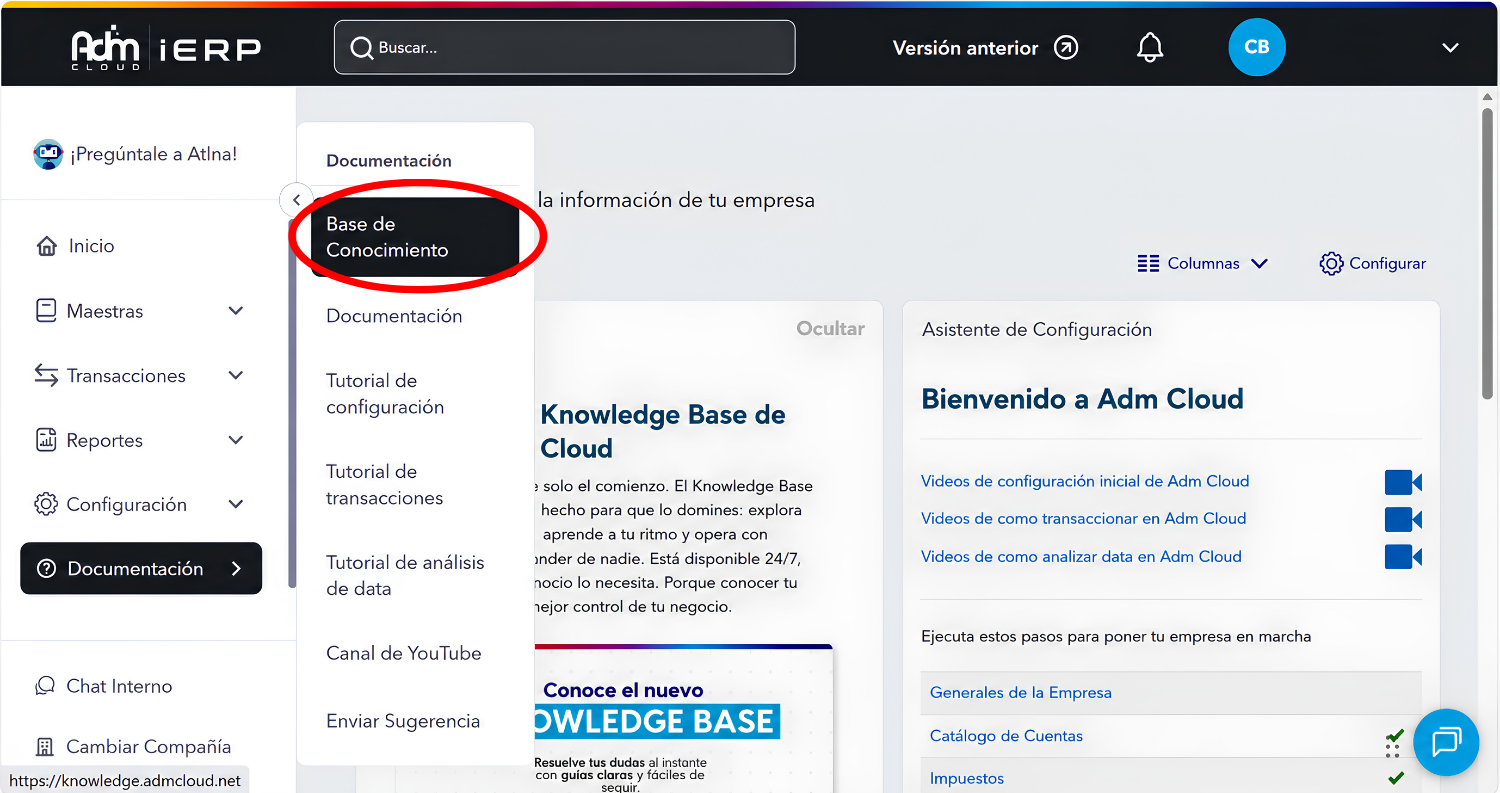Expand the Maestras menu chevron
Image resolution: width=1500 pixels, height=793 pixels.
click(236, 311)
